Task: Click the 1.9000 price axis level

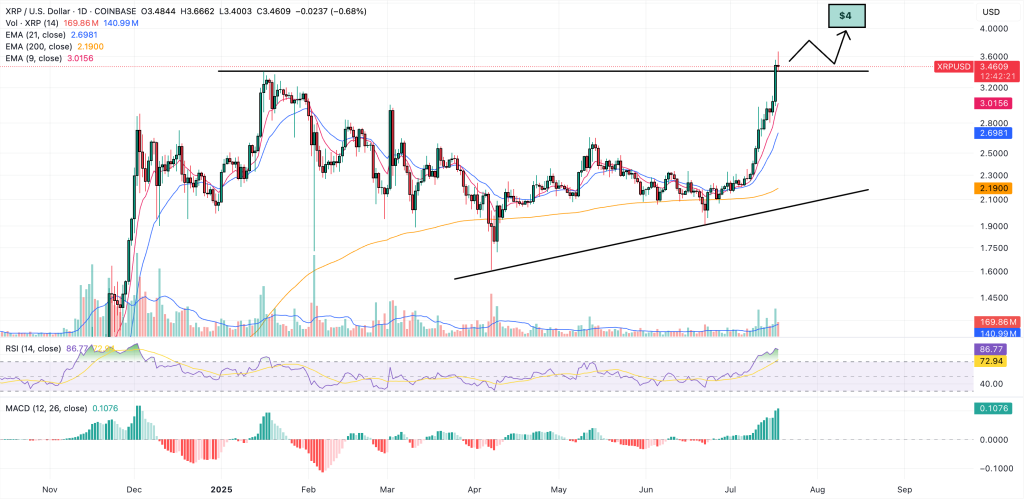Action: tap(995, 226)
